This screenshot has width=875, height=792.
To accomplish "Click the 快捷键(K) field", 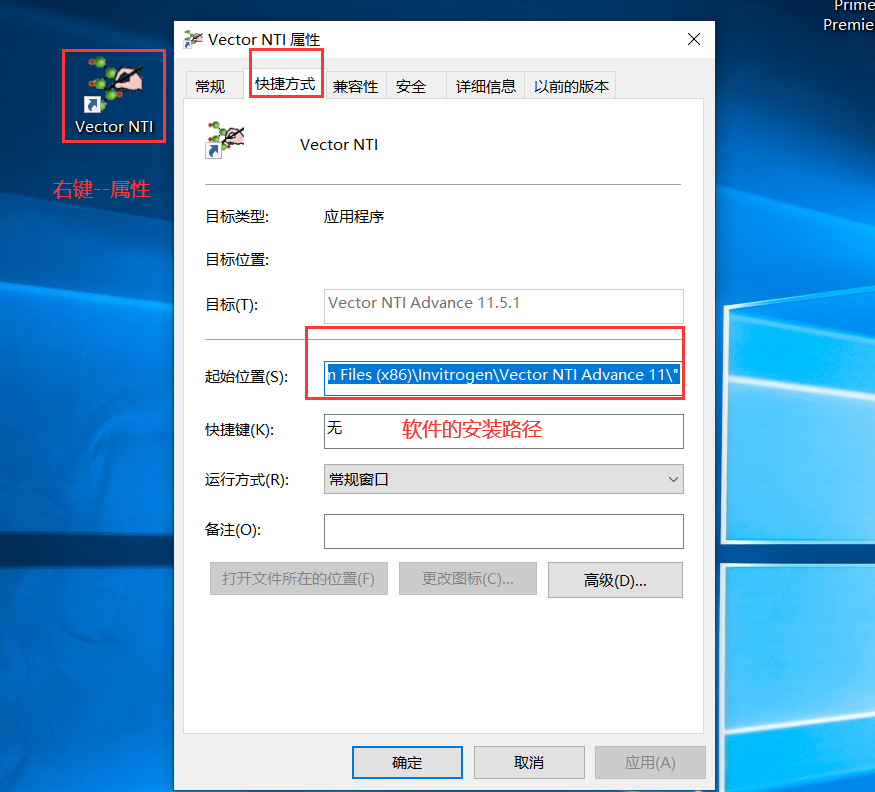I will (503, 431).
